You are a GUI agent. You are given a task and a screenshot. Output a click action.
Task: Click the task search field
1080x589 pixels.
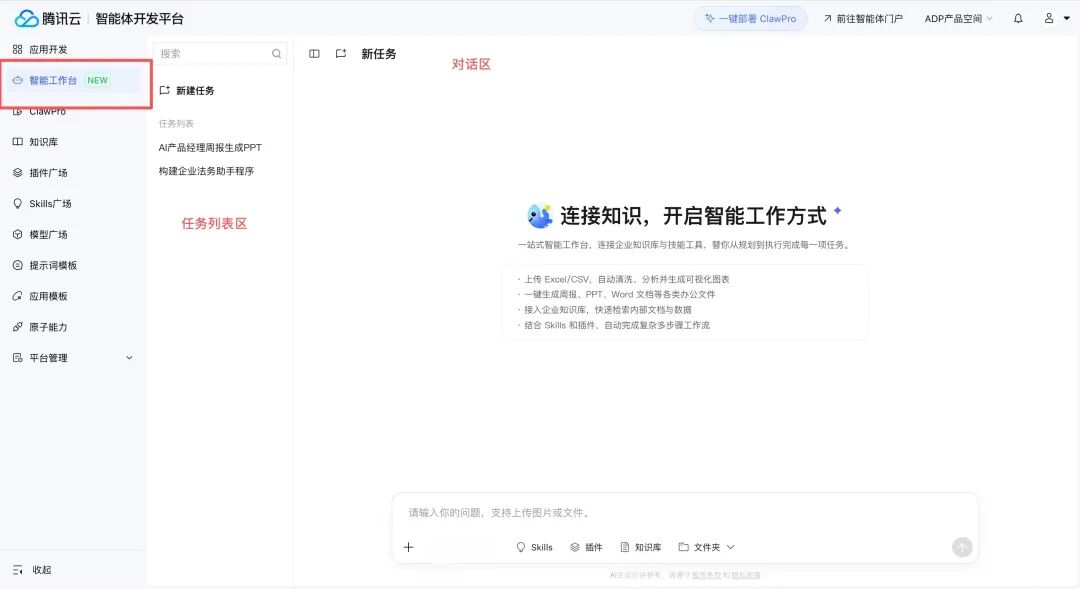click(x=220, y=54)
